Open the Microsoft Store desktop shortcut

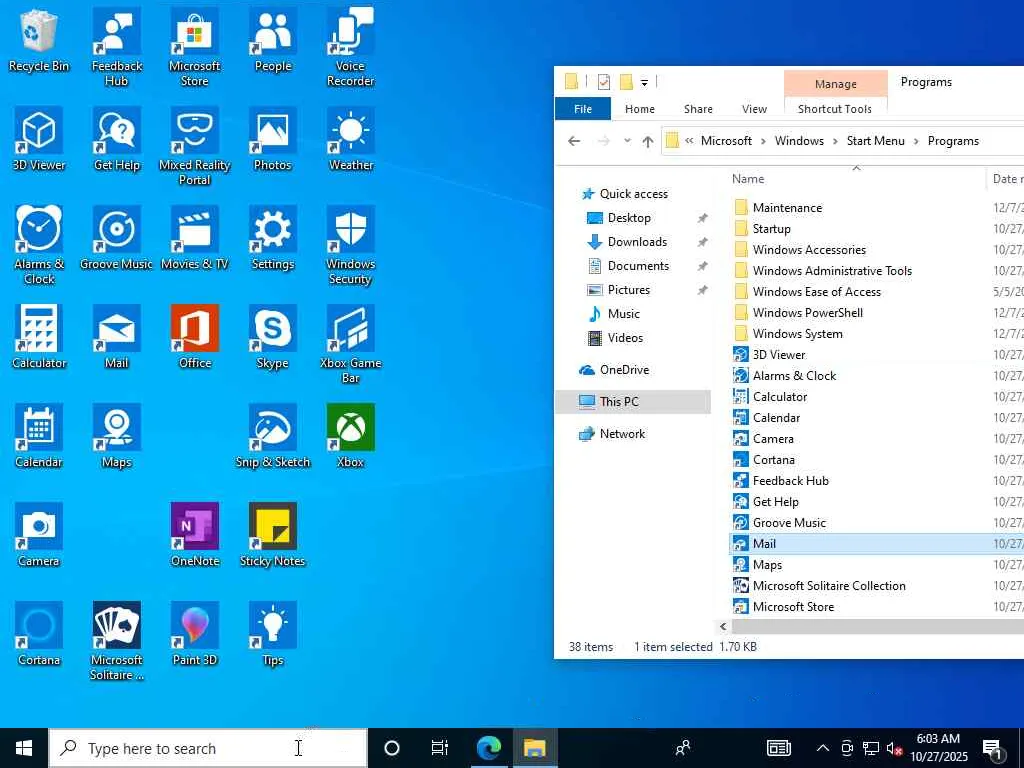pos(195,47)
